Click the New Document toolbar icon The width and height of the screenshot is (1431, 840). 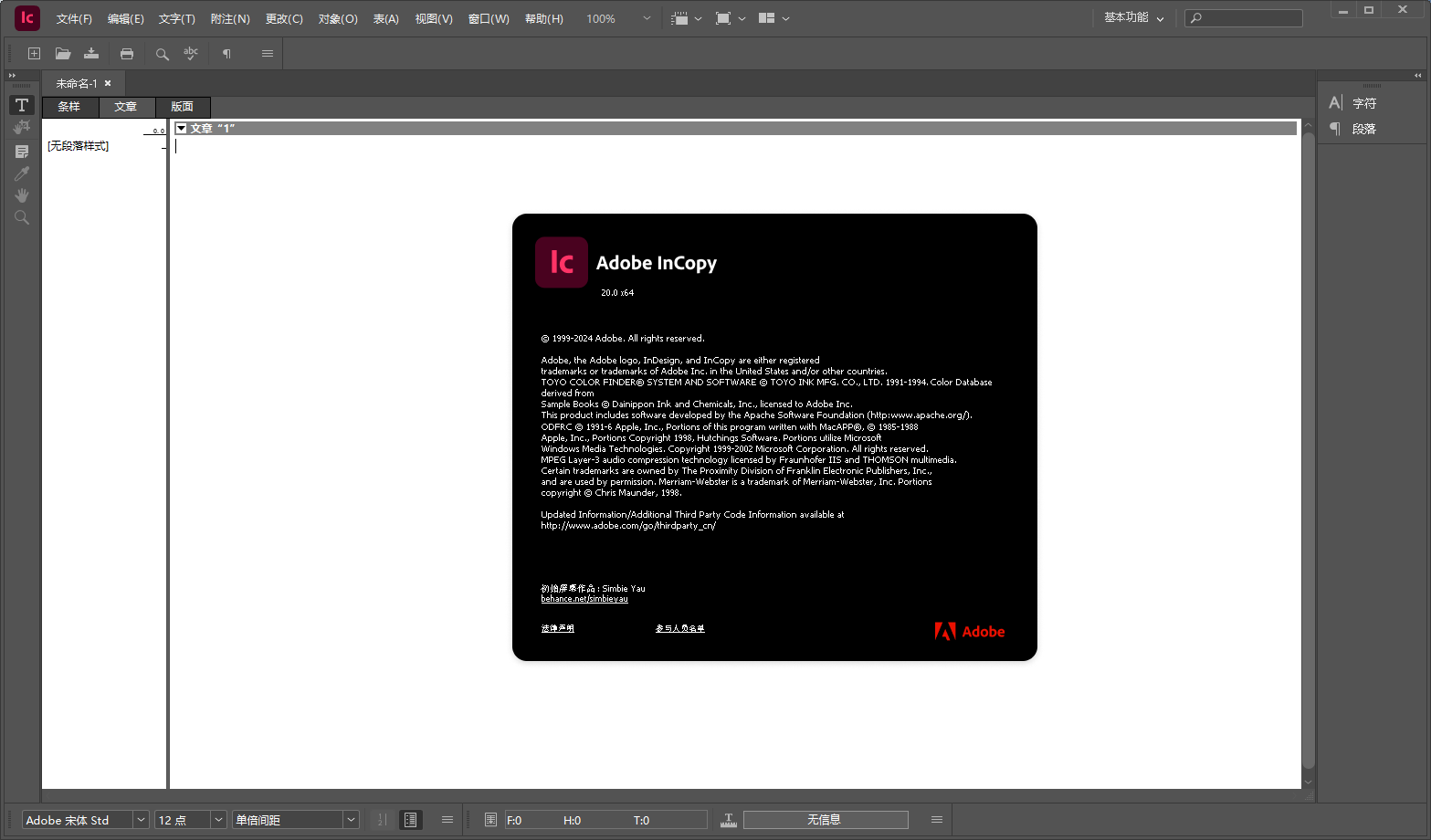34,53
